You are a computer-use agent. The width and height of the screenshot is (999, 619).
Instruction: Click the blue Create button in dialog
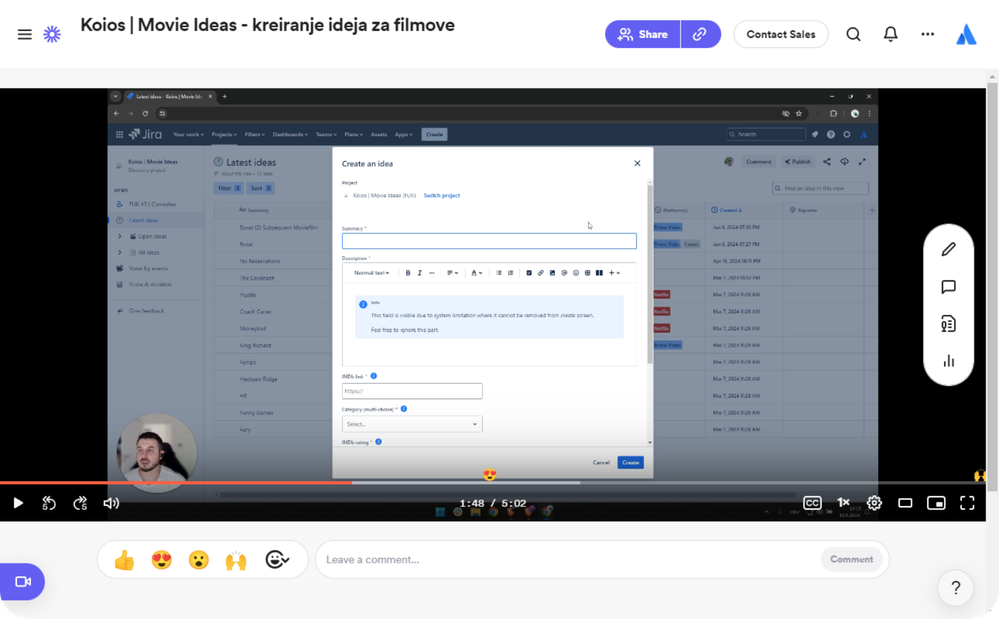coord(630,462)
